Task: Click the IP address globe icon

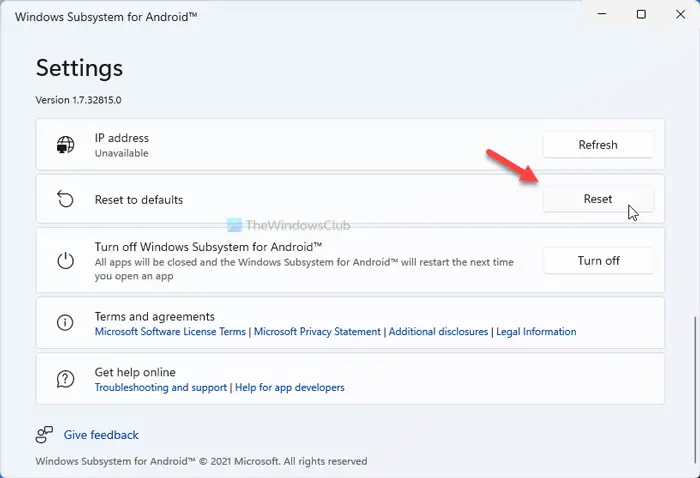Action: pyautogui.click(x=65, y=145)
